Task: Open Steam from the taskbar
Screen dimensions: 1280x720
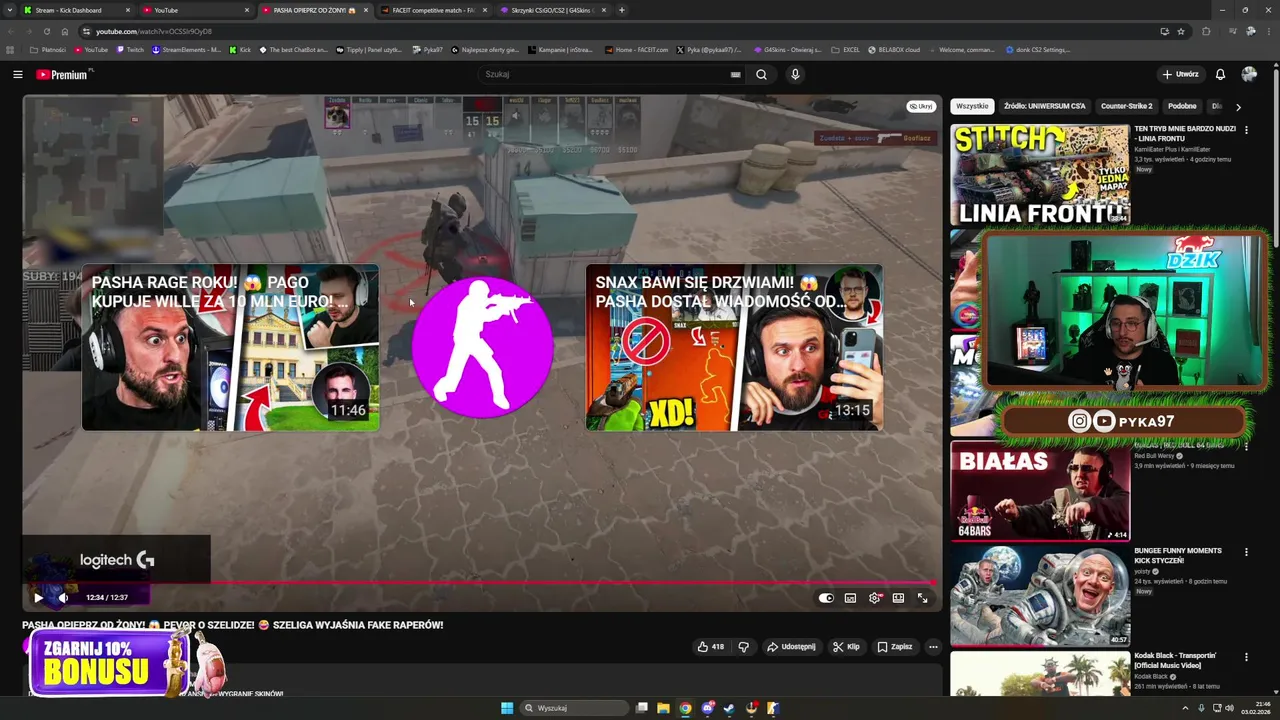Action: (x=729, y=708)
